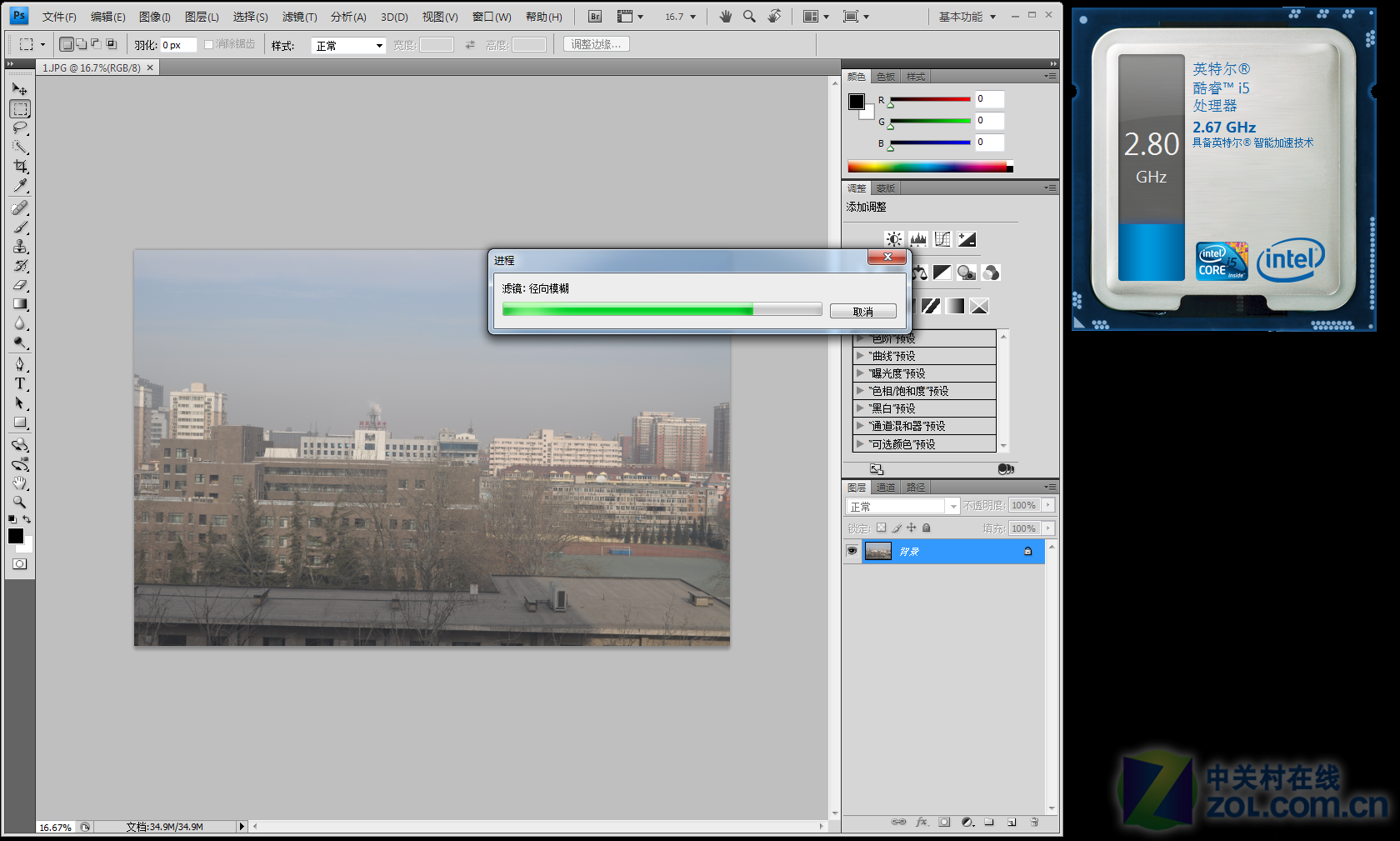1400x841 pixels.
Task: Add a Curves adjustment
Action: (942, 239)
